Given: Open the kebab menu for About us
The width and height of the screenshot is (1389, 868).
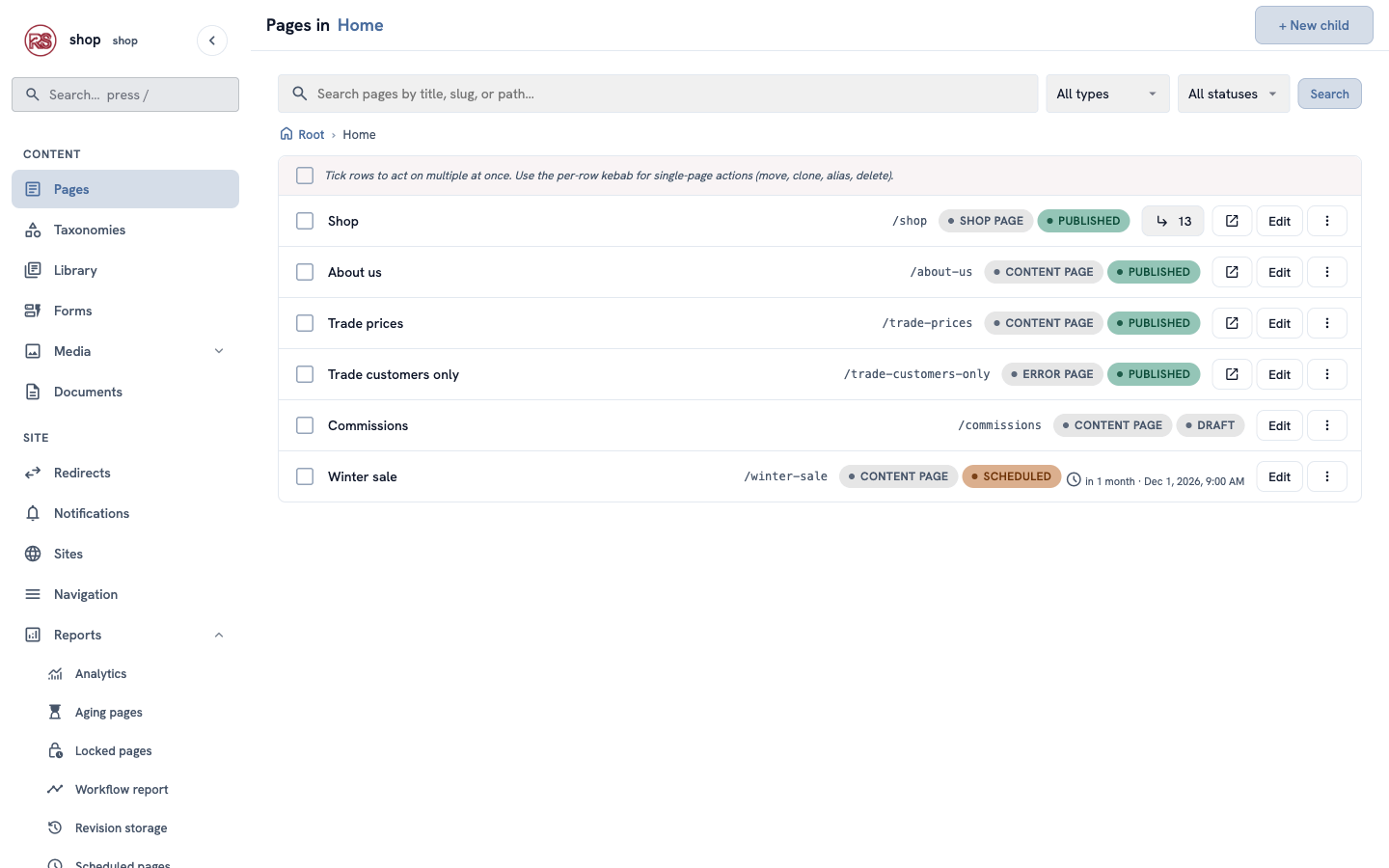Looking at the screenshot, I should pyautogui.click(x=1327, y=272).
